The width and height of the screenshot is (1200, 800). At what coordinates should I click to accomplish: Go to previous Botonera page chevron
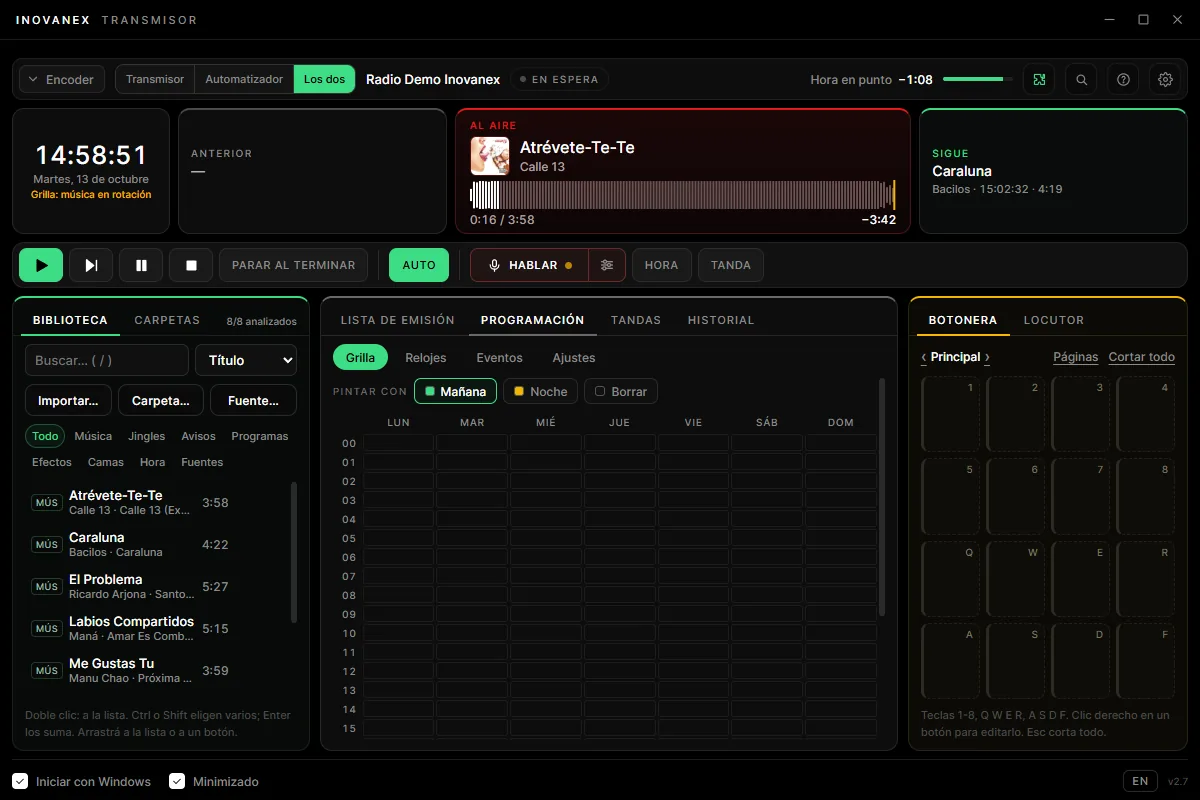tap(924, 357)
